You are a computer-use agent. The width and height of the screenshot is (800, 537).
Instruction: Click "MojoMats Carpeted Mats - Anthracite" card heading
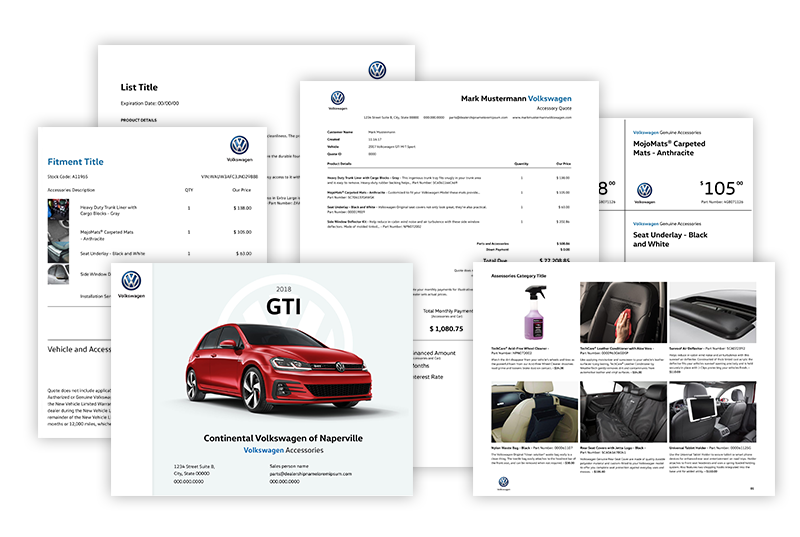pos(669,148)
